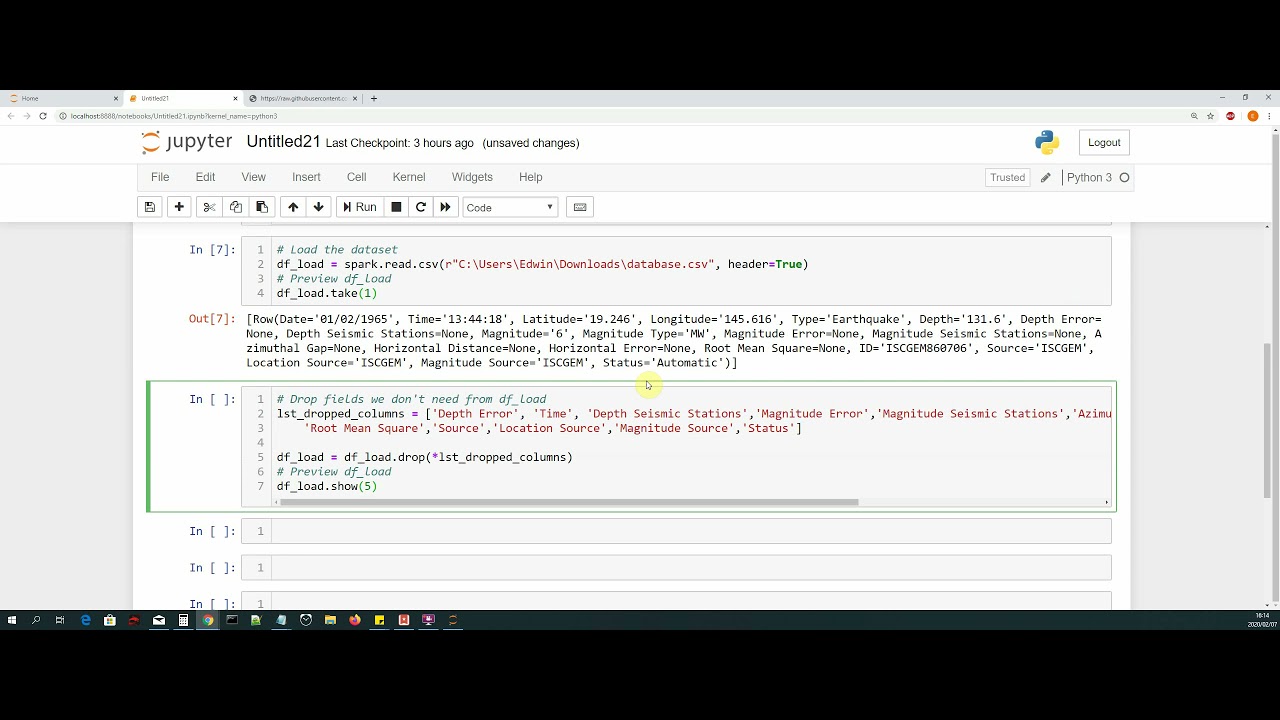Screen dimensions: 1280x720
Task: Open the View menu
Action: (253, 177)
